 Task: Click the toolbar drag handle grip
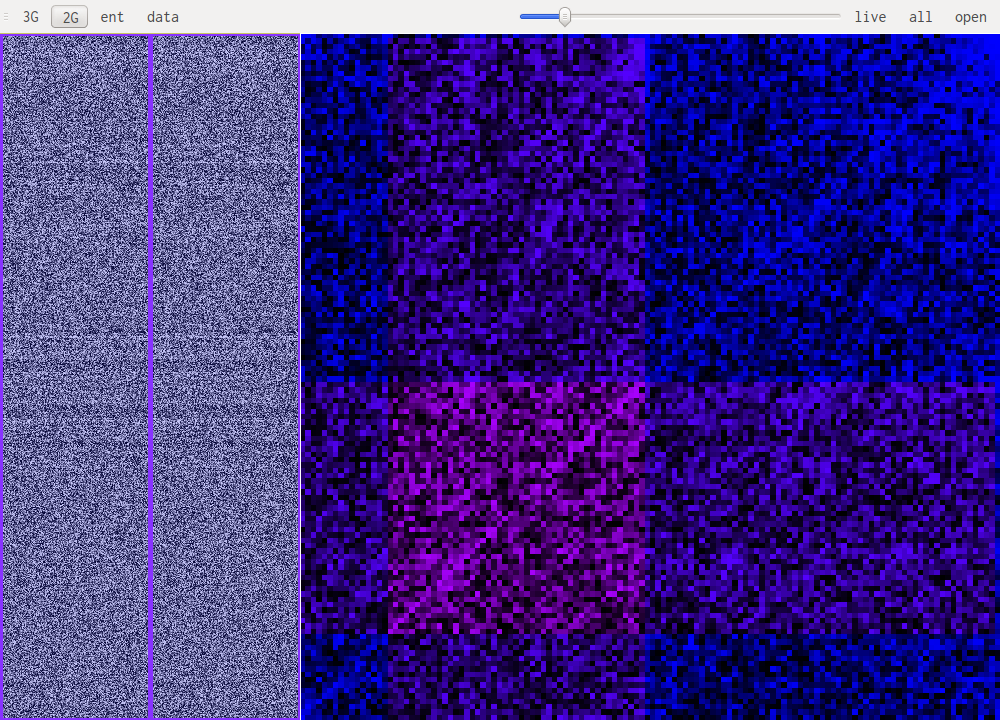[x=6, y=17]
